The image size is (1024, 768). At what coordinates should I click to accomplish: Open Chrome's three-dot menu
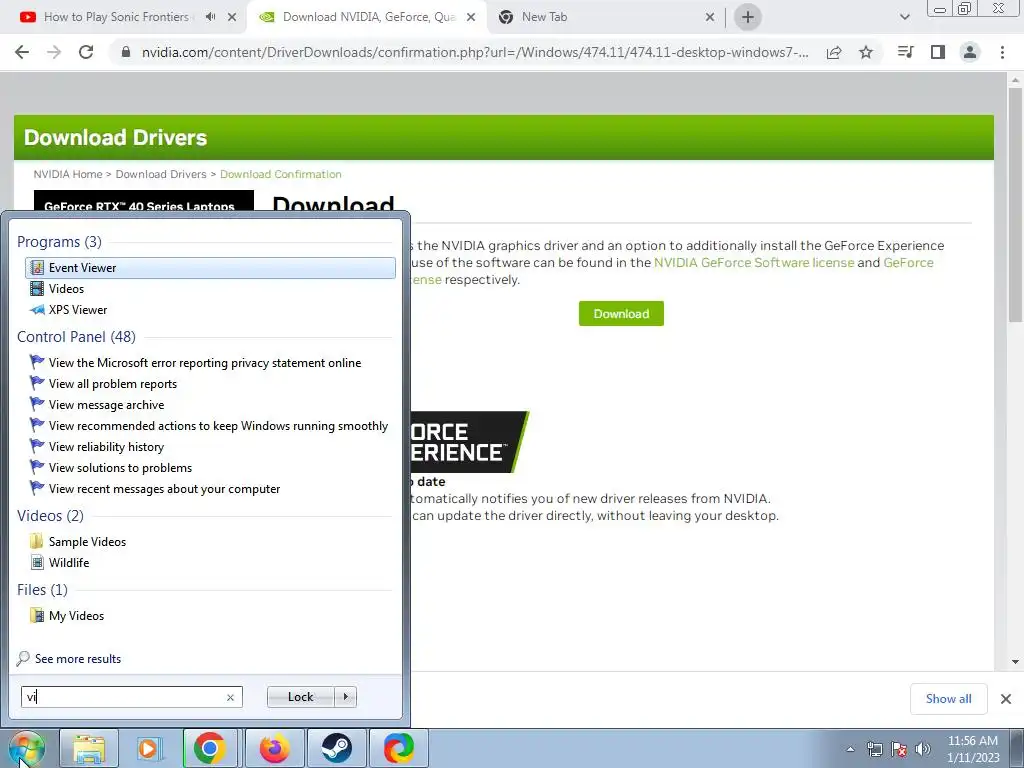pos(1002,52)
